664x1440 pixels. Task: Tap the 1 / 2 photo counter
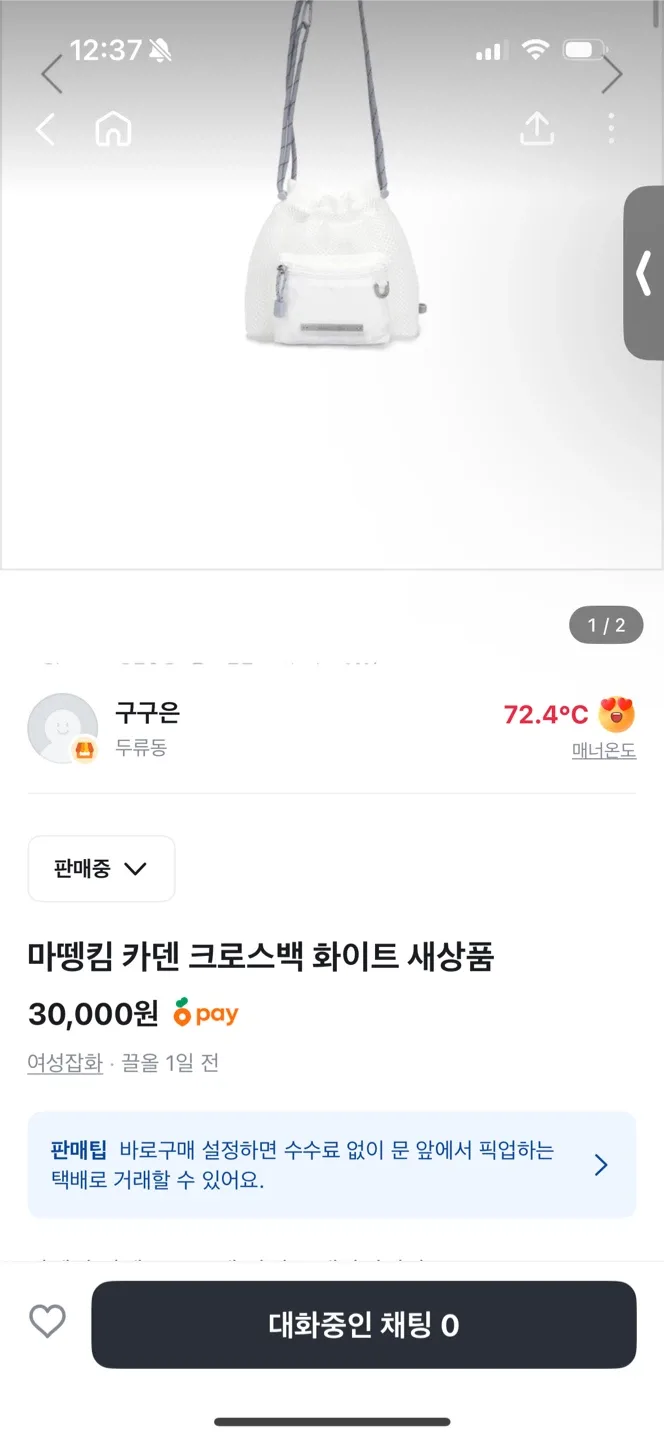click(606, 626)
